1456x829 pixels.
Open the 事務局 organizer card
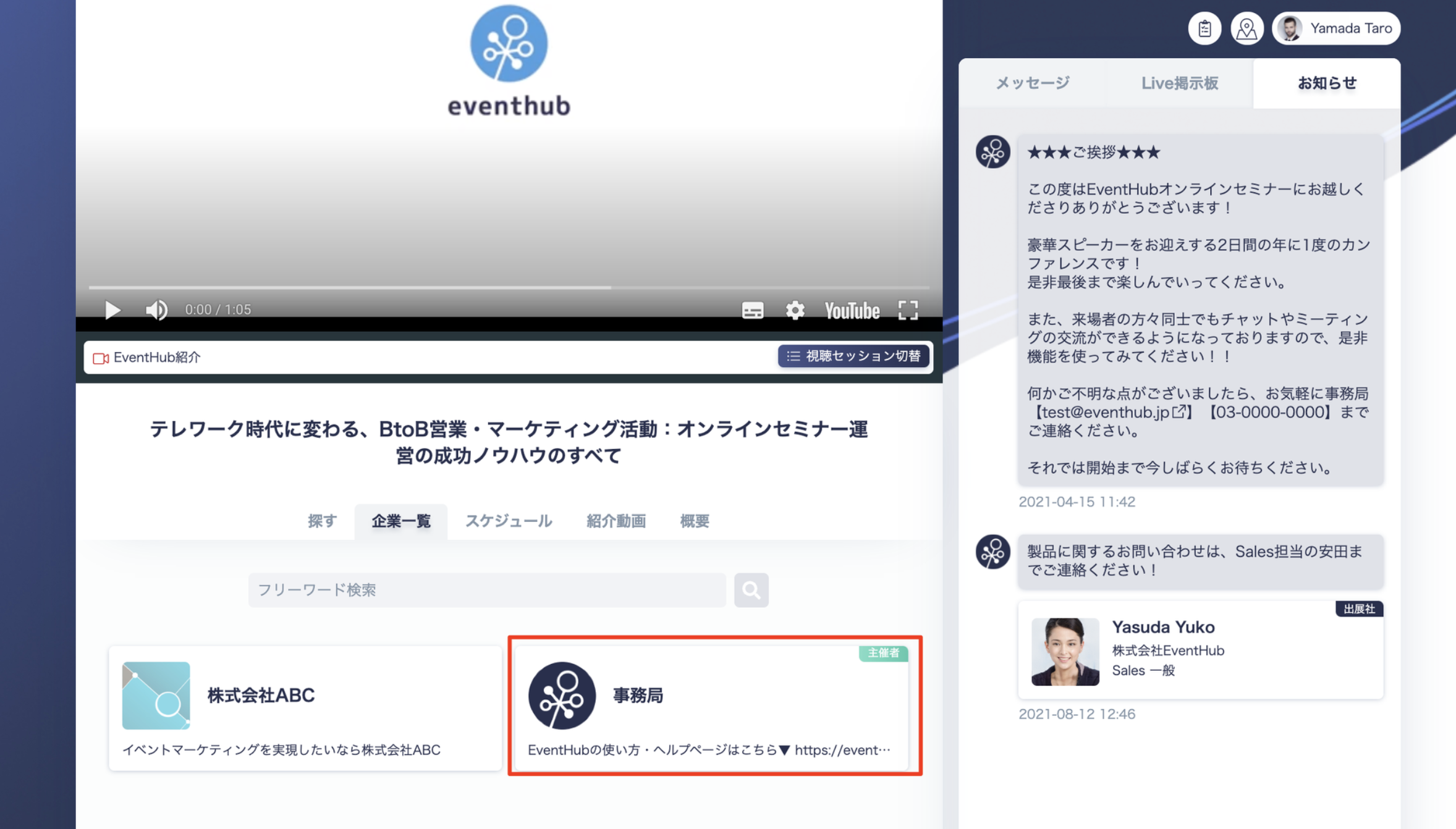coord(711,708)
